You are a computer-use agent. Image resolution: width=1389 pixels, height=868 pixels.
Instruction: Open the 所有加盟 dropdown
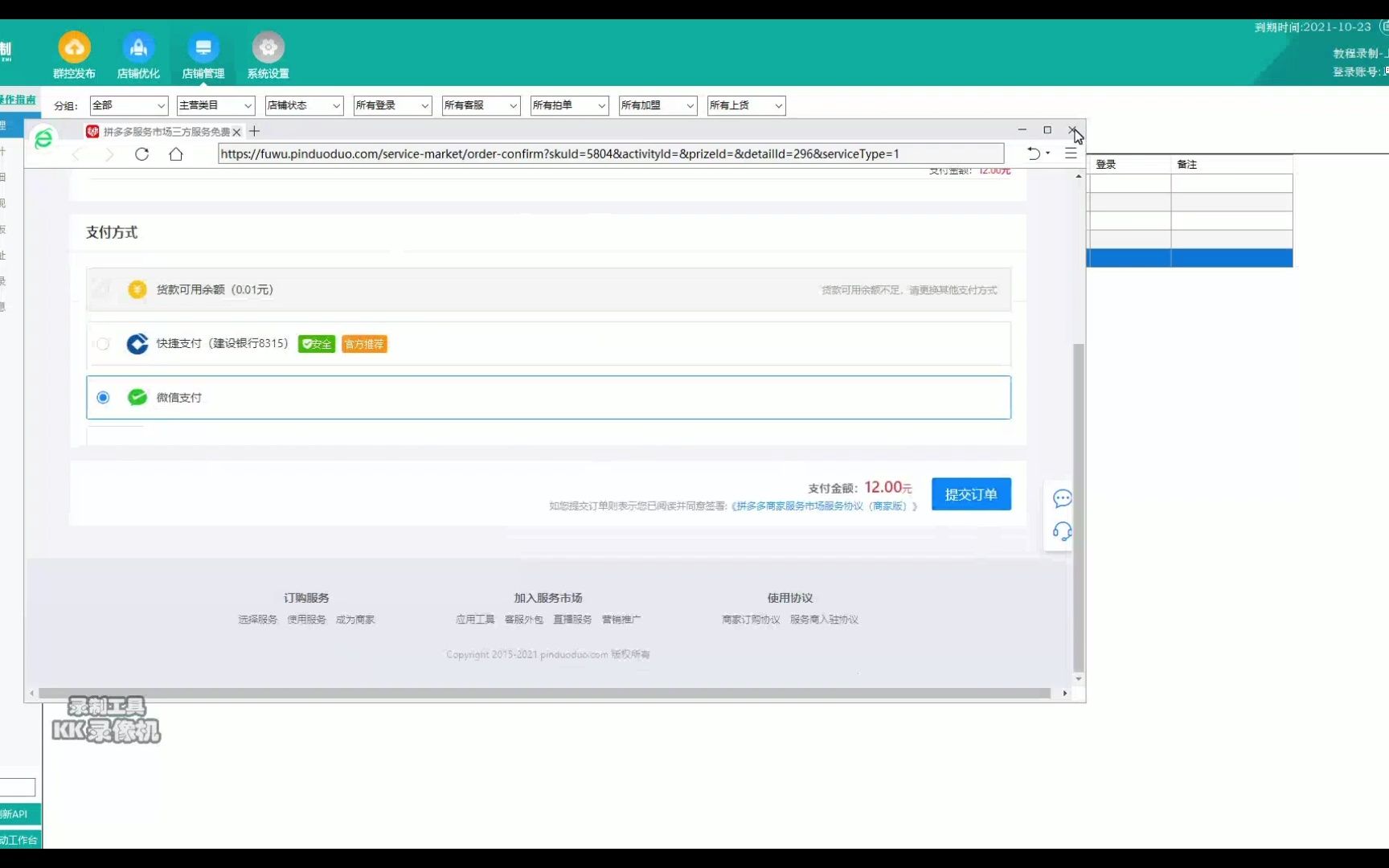(658, 105)
